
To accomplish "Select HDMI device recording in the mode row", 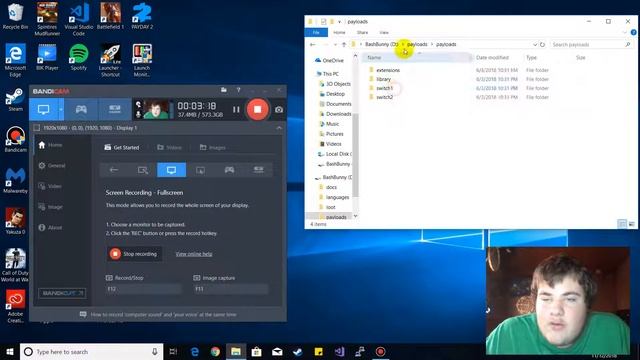I will pyautogui.click(x=258, y=170).
